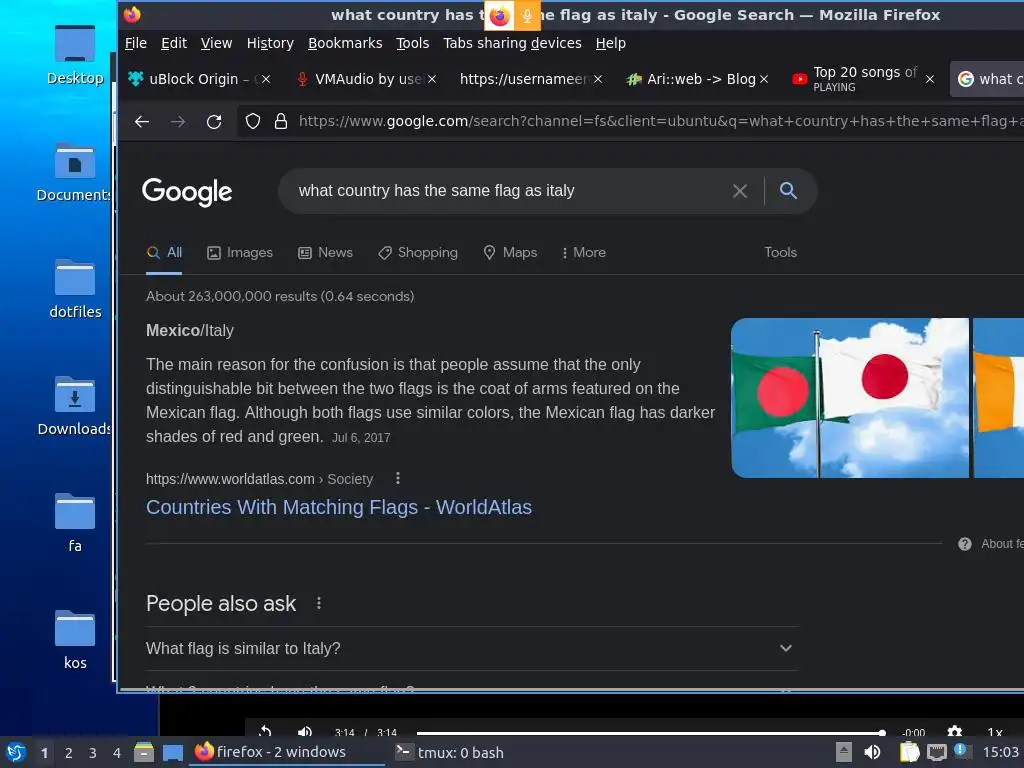Close the Ari::web Blog tab
This screenshot has height=768, width=1024.
click(x=764, y=79)
